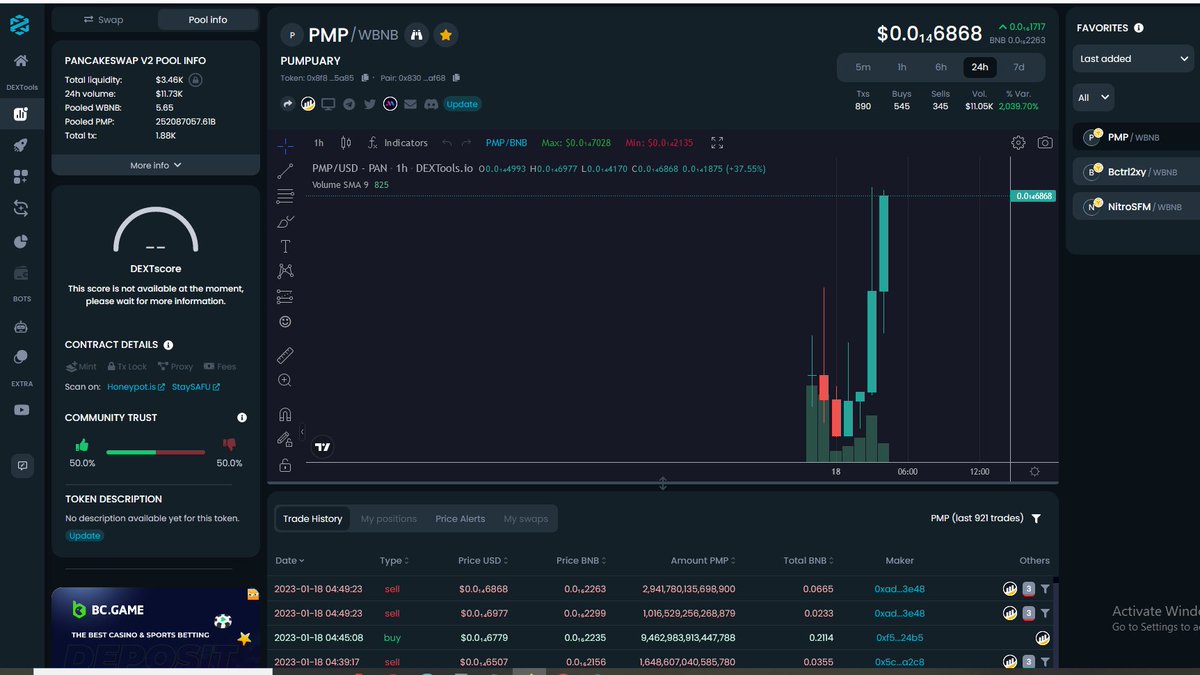Viewport: 1200px width, 675px height.
Task: Sort trade history by Date column
Action: pyautogui.click(x=290, y=561)
